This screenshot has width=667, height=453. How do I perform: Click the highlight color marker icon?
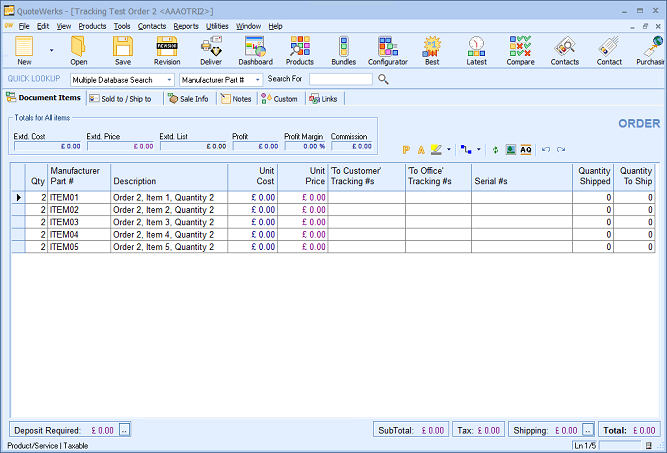point(436,149)
